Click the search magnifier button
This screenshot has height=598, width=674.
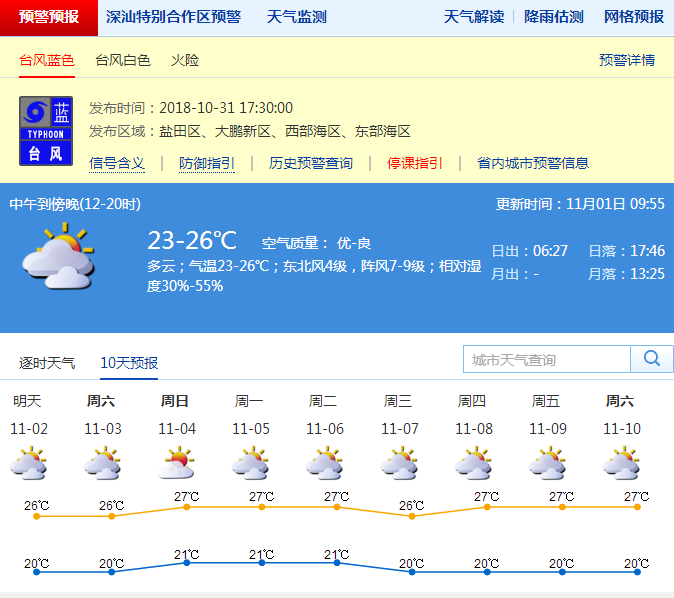pyautogui.click(x=652, y=359)
